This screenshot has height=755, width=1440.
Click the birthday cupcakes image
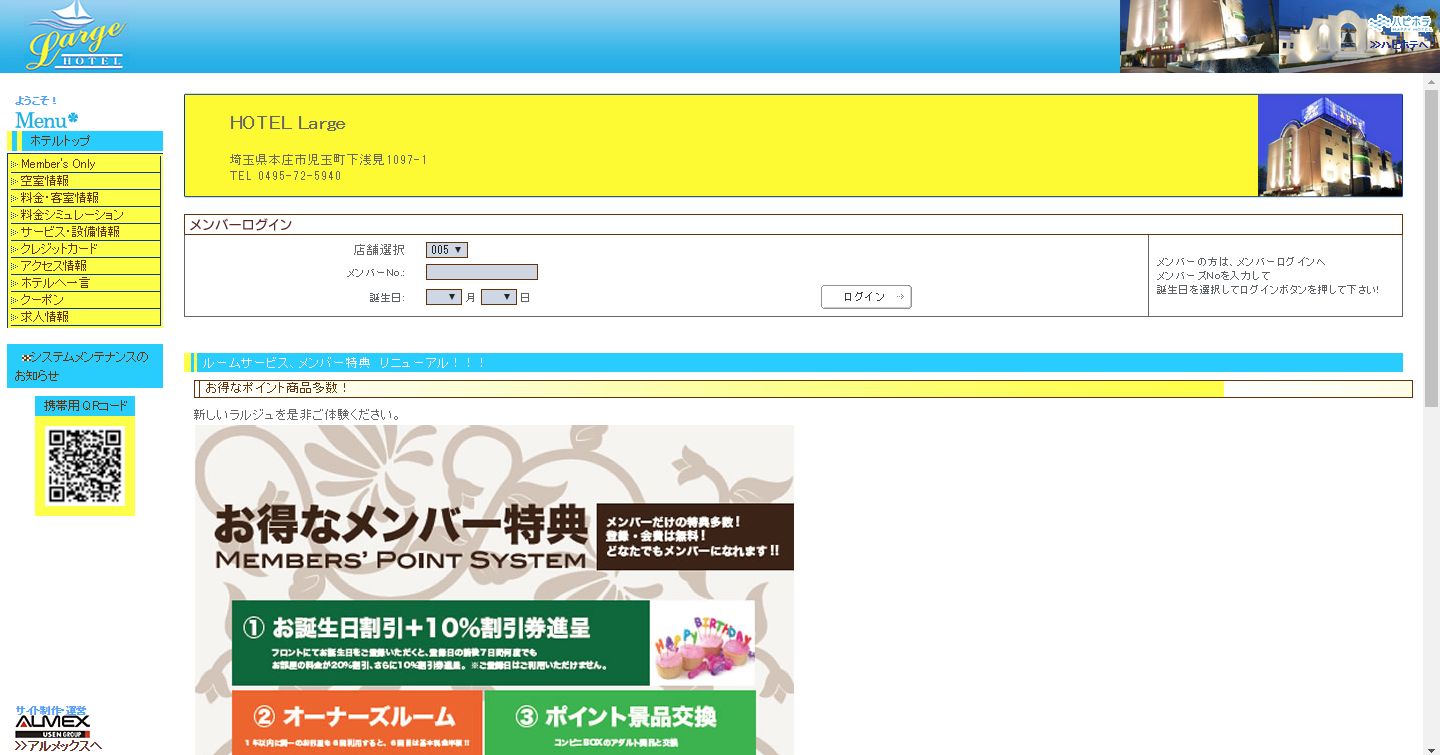point(703,643)
